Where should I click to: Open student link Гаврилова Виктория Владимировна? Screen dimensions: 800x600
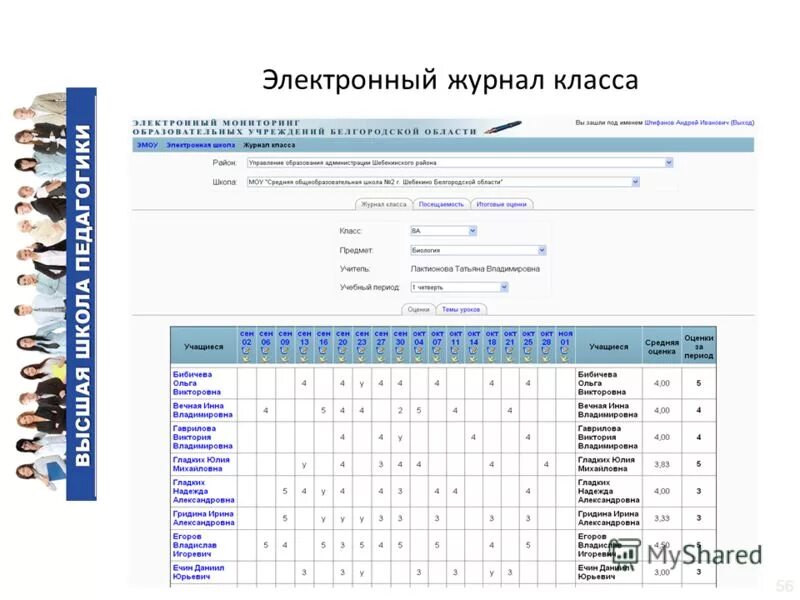point(202,437)
